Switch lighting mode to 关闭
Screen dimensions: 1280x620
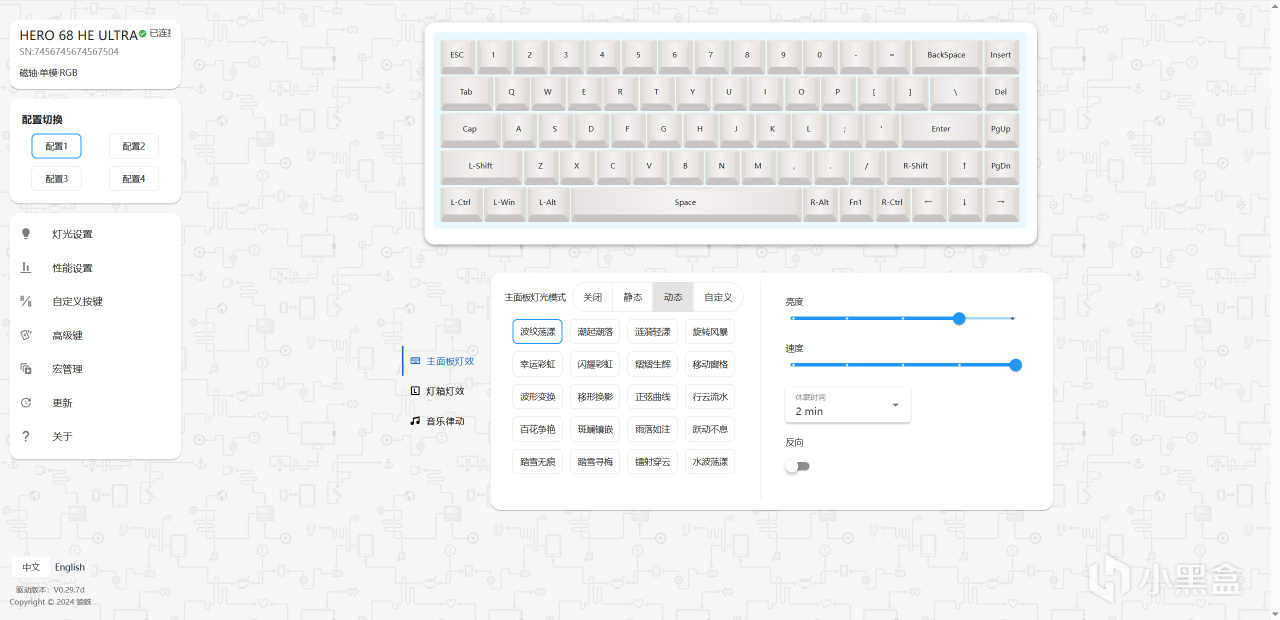(593, 297)
